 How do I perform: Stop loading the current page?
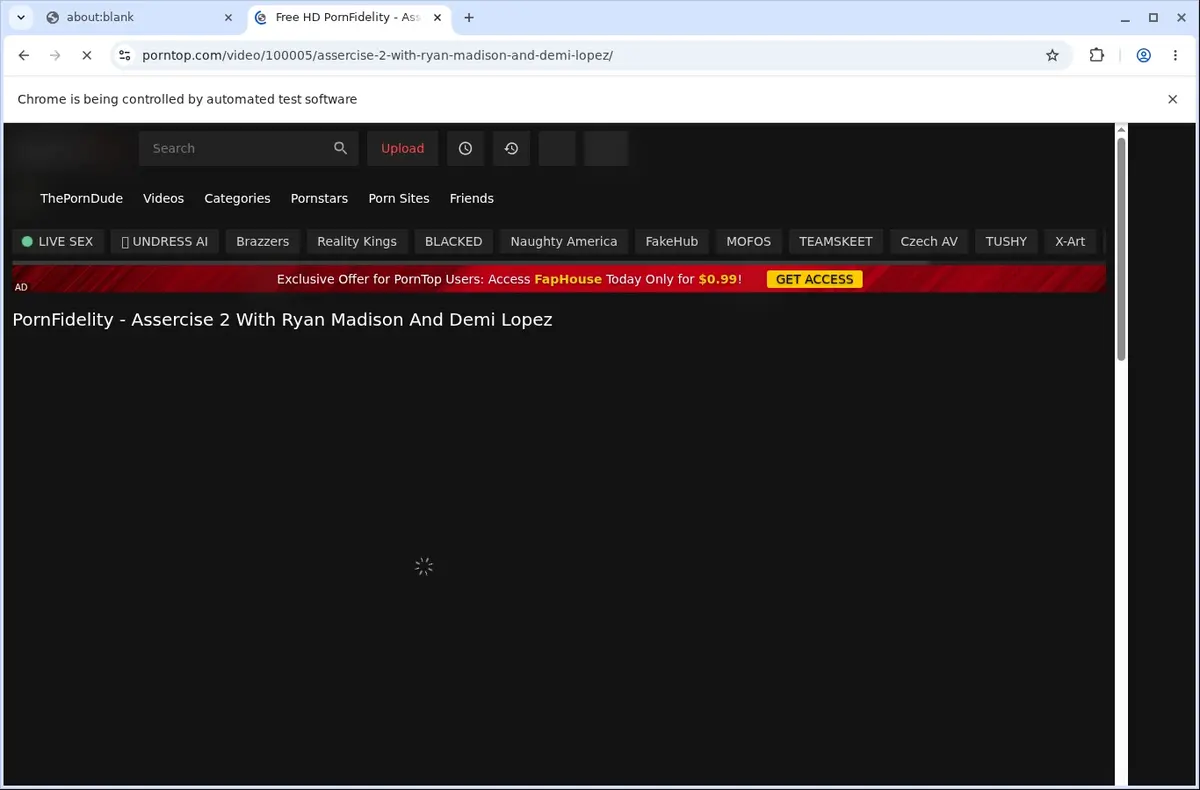coord(87,55)
